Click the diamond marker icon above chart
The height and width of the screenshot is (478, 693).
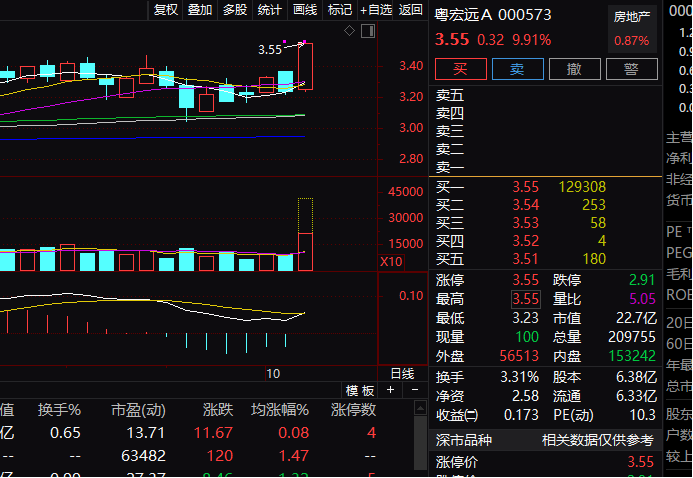point(349,31)
